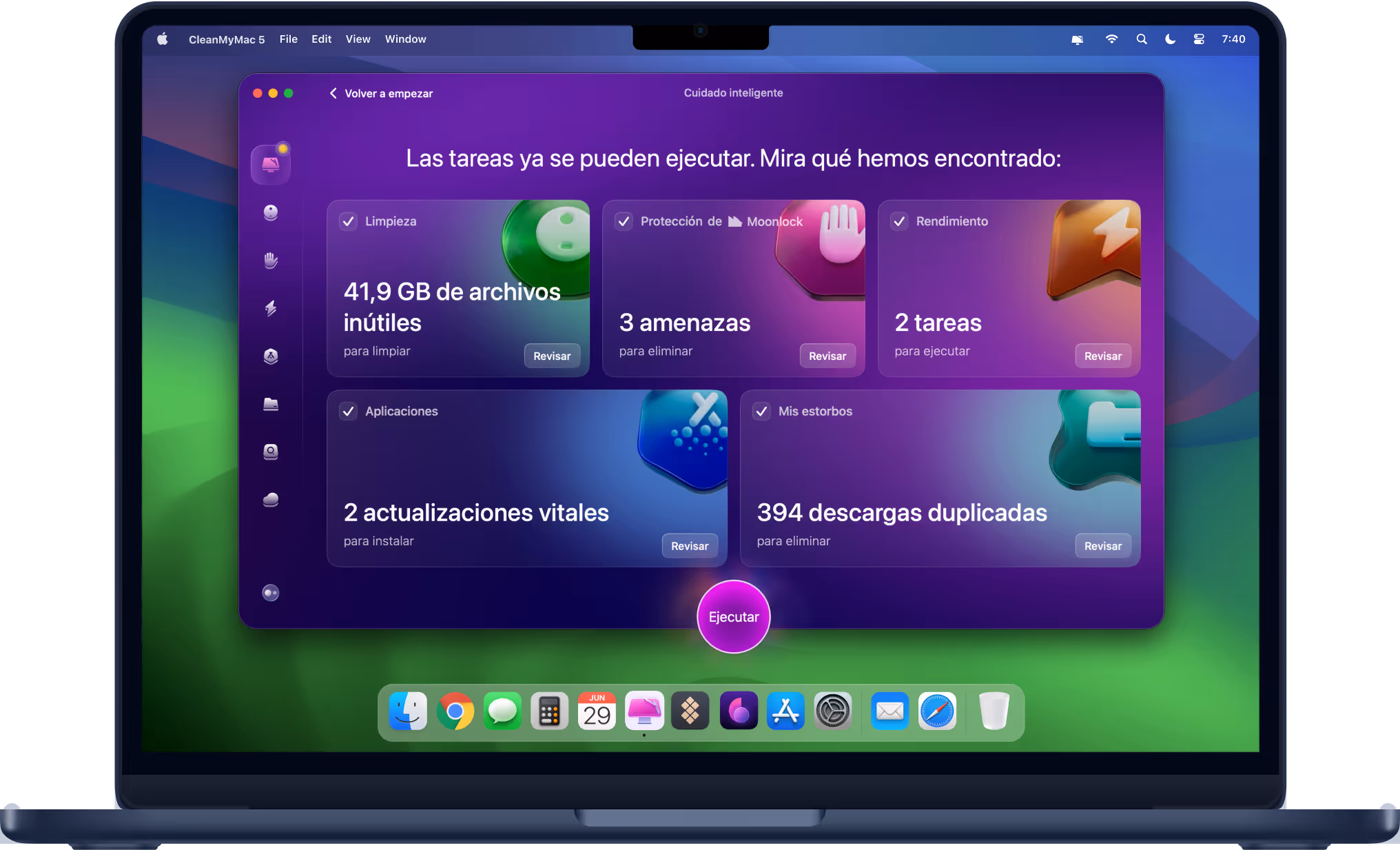
Task: Open Cloud Cleanup sidebar icon
Action: (270, 500)
